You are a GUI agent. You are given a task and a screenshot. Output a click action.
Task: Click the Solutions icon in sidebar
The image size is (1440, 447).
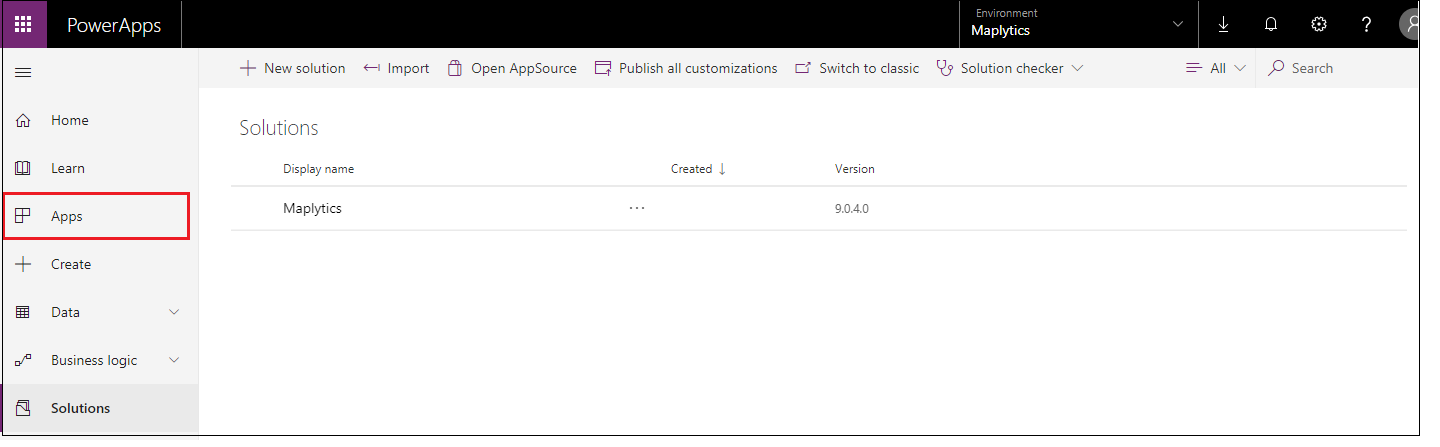point(23,408)
